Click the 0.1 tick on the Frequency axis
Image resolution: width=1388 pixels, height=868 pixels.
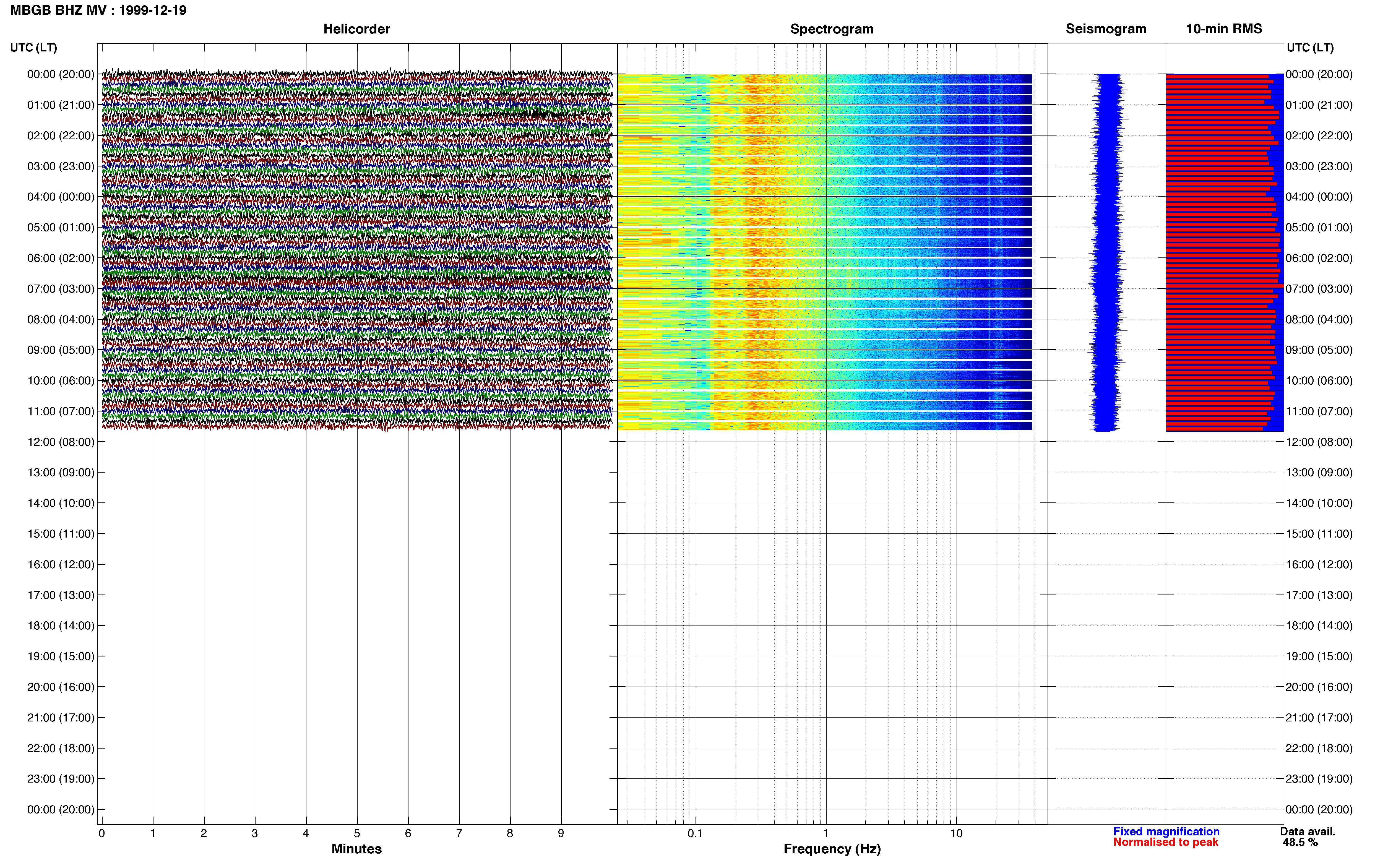pyautogui.click(x=695, y=833)
